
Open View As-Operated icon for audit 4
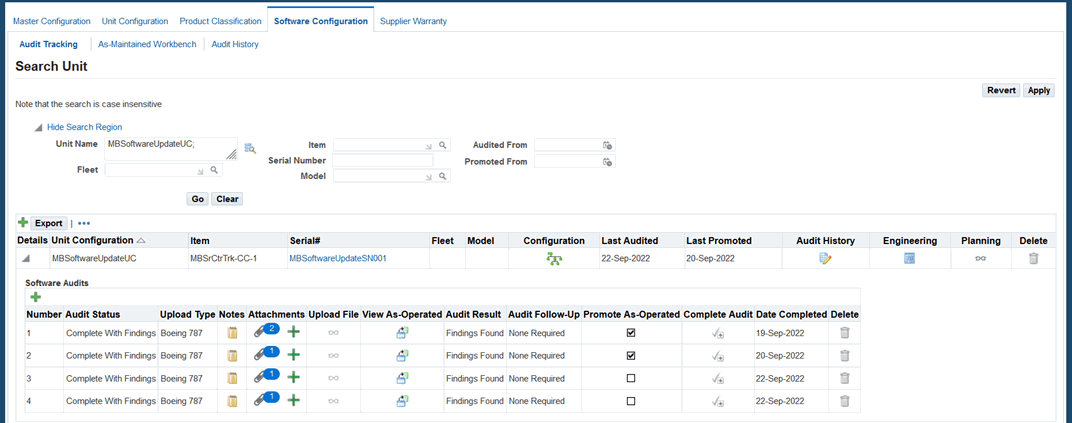click(402, 401)
